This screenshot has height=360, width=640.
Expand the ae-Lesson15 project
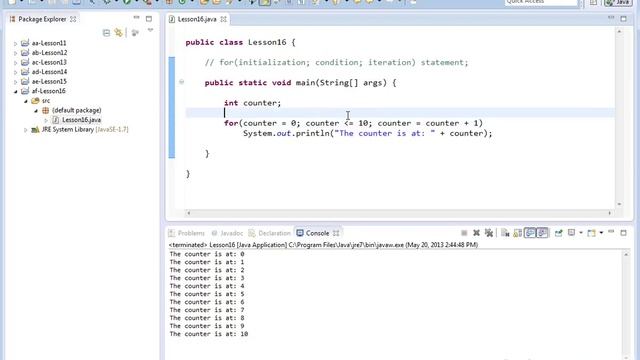click(16, 82)
